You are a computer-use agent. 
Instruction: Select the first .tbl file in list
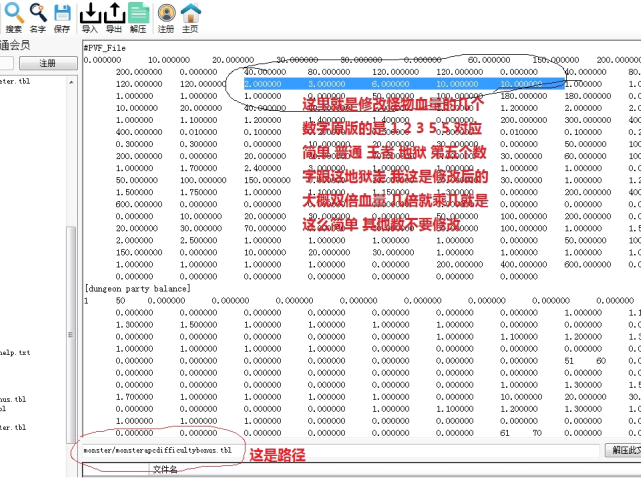click(x=20, y=81)
